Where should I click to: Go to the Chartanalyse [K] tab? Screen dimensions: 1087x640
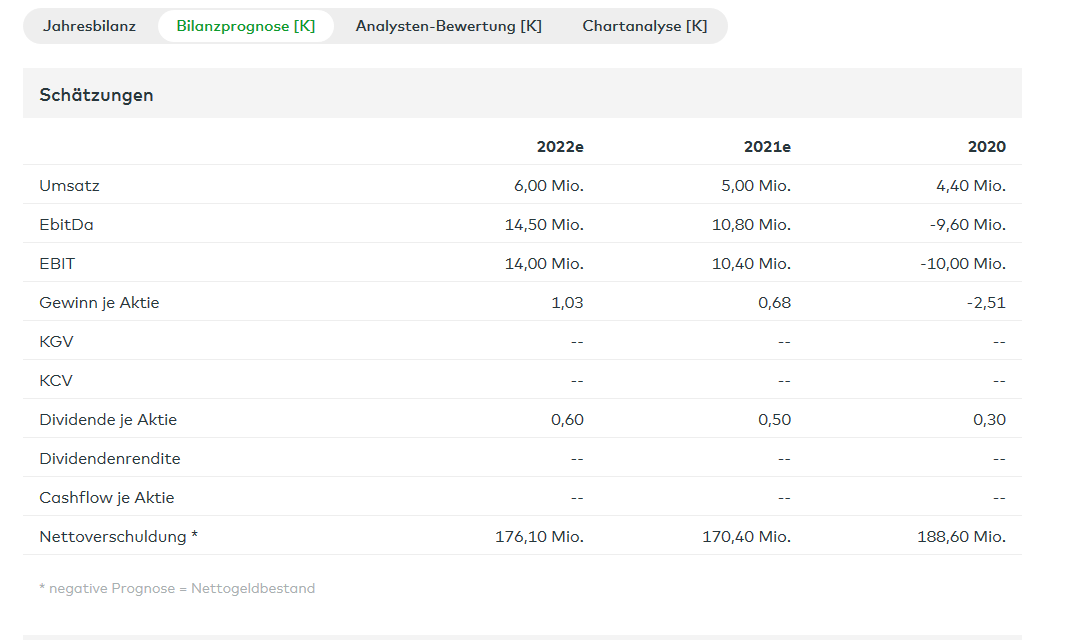point(644,26)
